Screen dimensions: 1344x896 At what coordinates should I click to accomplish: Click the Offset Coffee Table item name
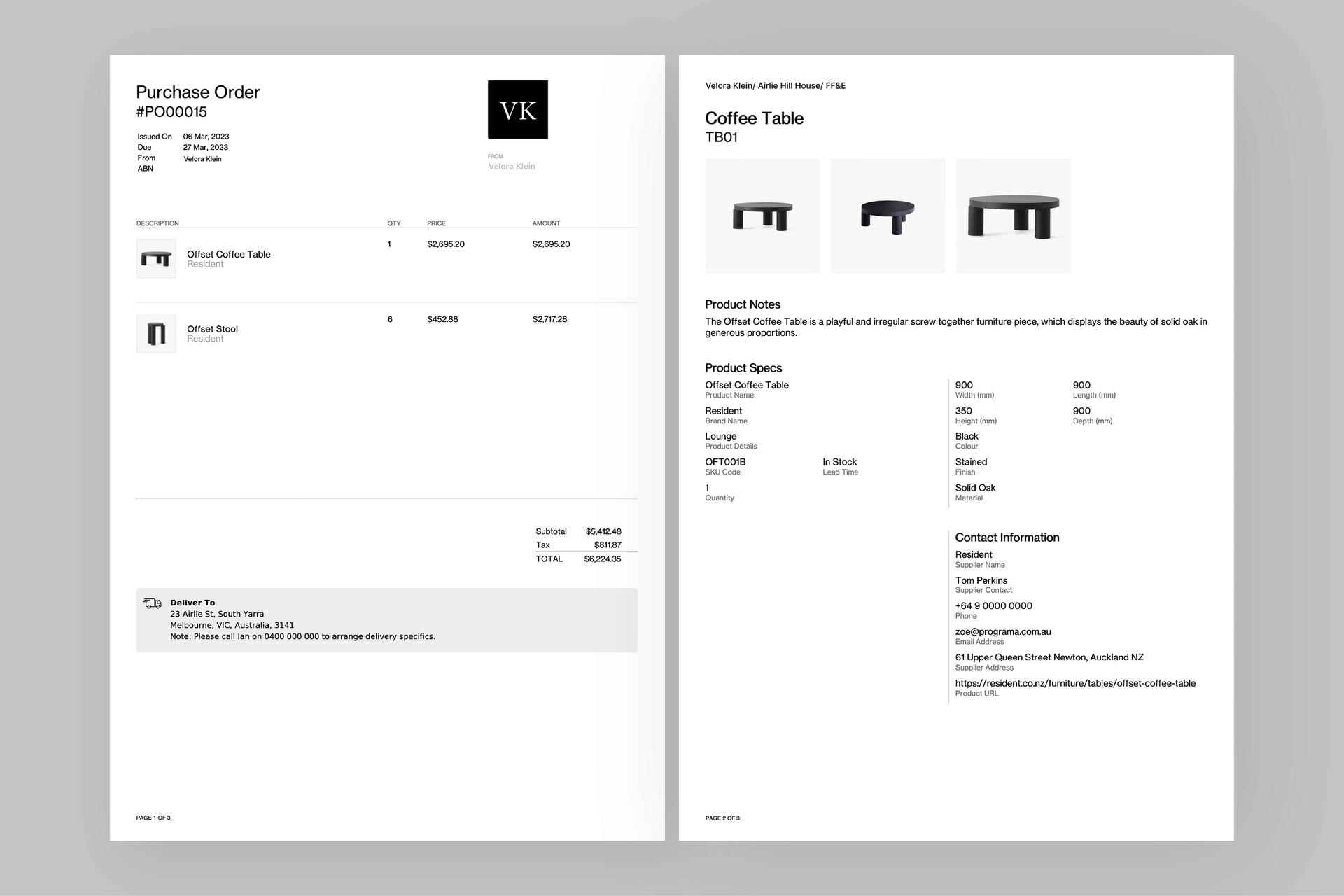tap(228, 254)
